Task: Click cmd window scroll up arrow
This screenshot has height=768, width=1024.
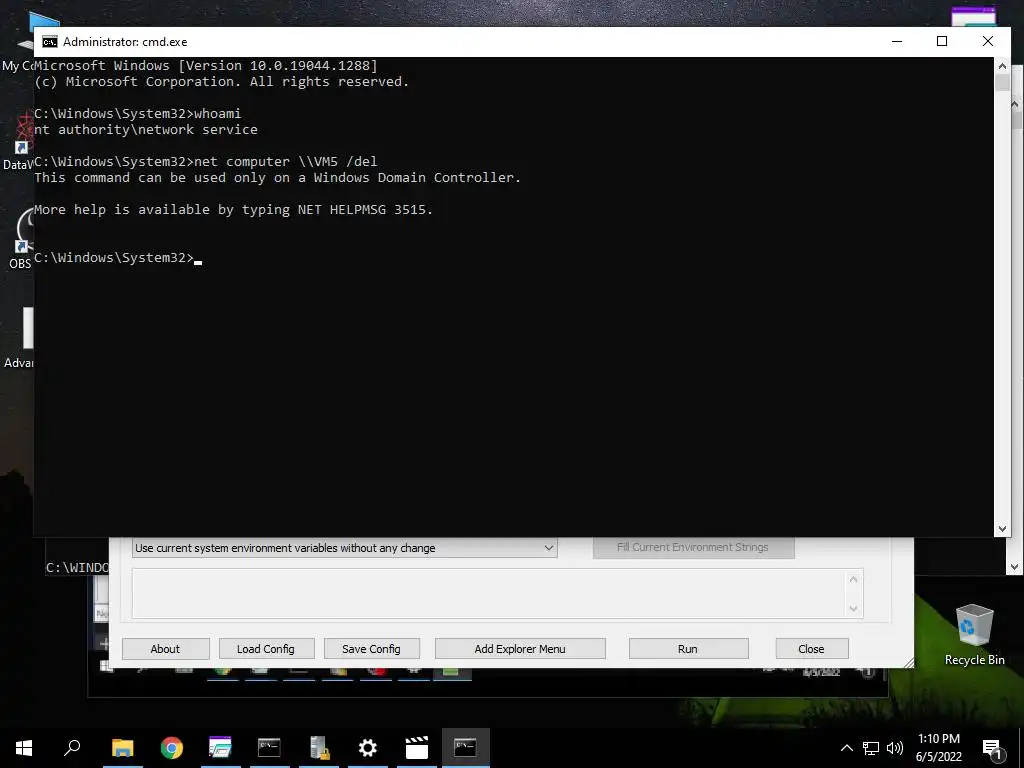Action: [x=1002, y=65]
